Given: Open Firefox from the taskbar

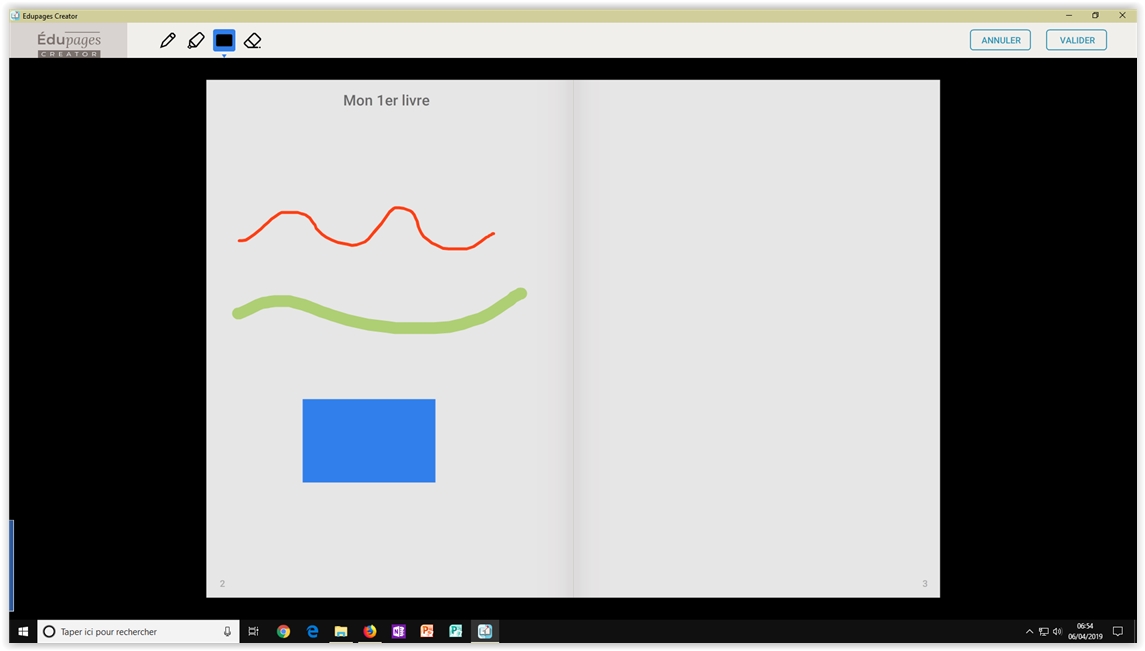Looking at the screenshot, I should (x=370, y=632).
